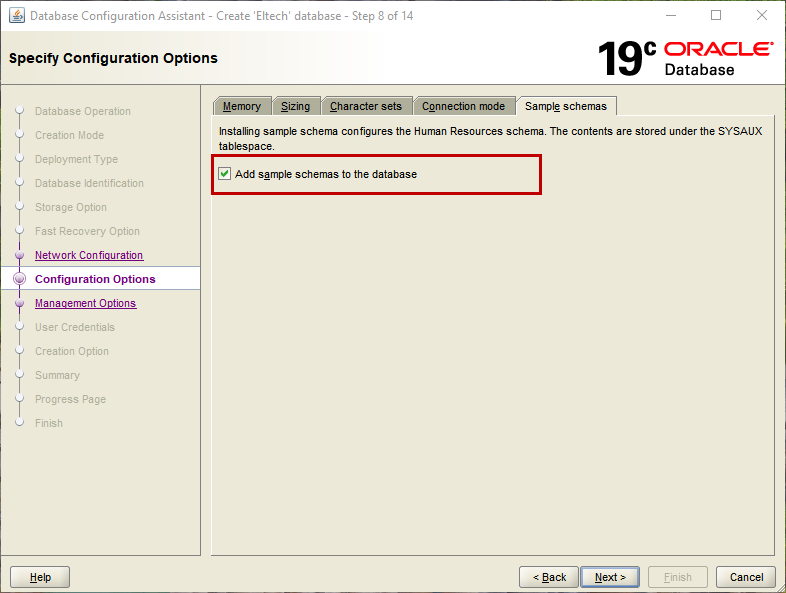
Task: Click the Network Configuration step bullet icon
Action: point(20,255)
